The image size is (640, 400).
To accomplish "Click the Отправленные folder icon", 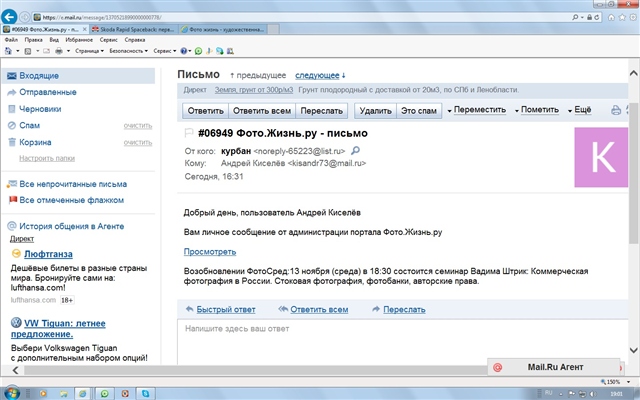I will pos(10,93).
